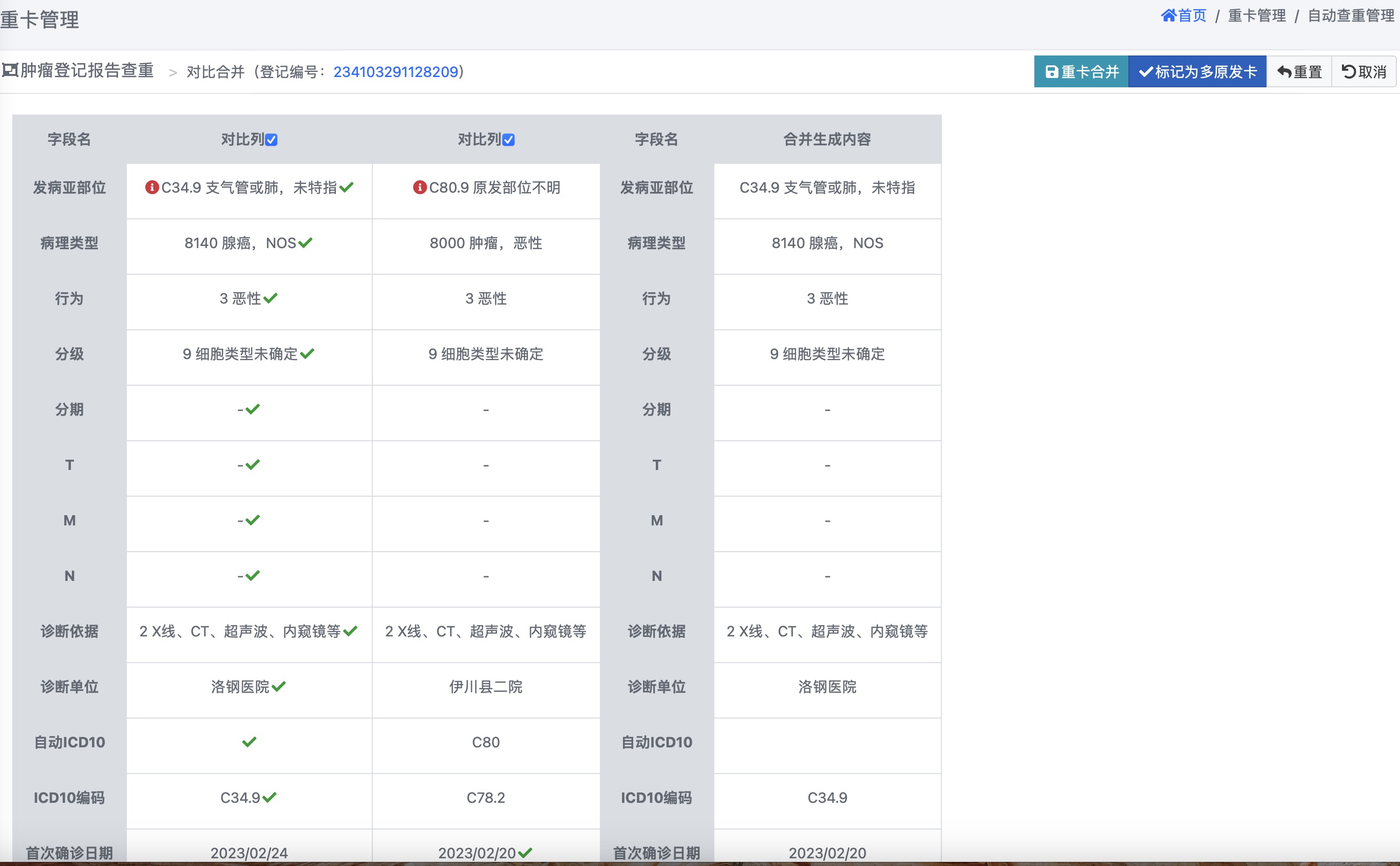Click 标记为多原发卡 button
Viewport: 1400px width, 866px height.
coord(1197,71)
